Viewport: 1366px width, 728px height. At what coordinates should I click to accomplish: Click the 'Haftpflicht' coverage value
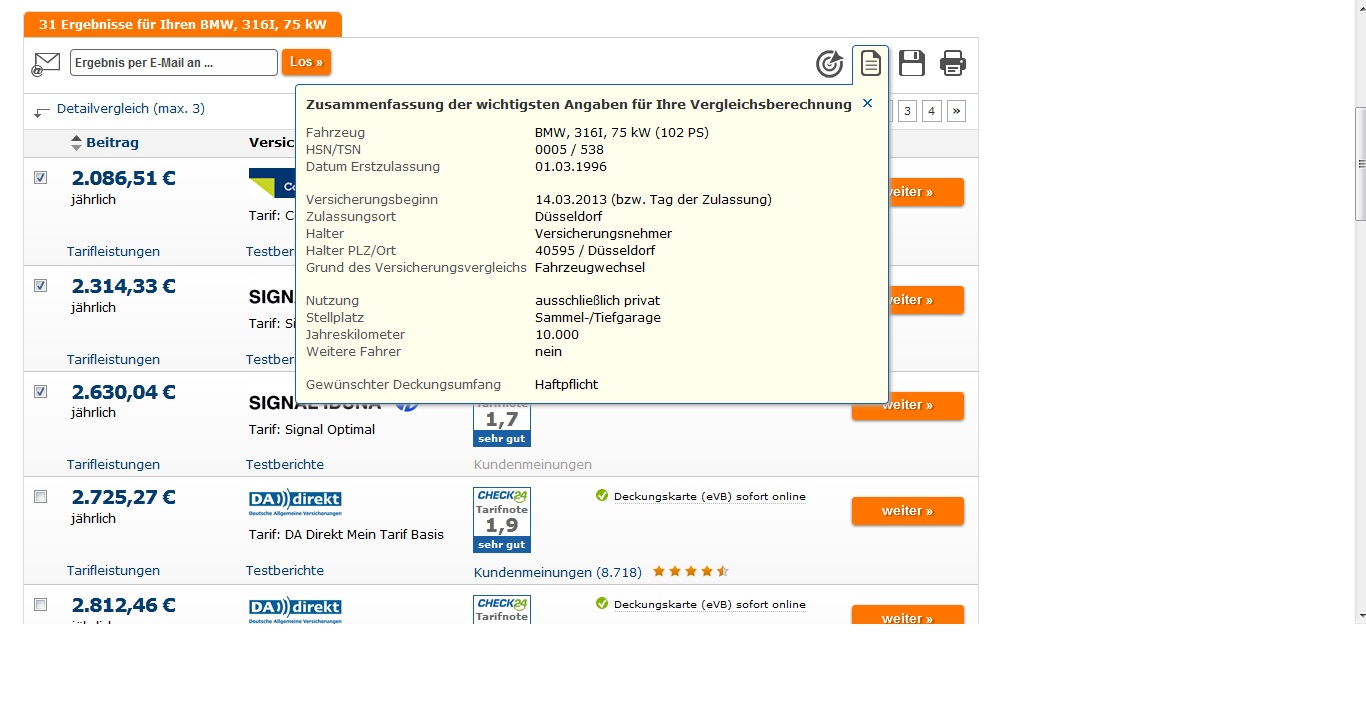(567, 385)
